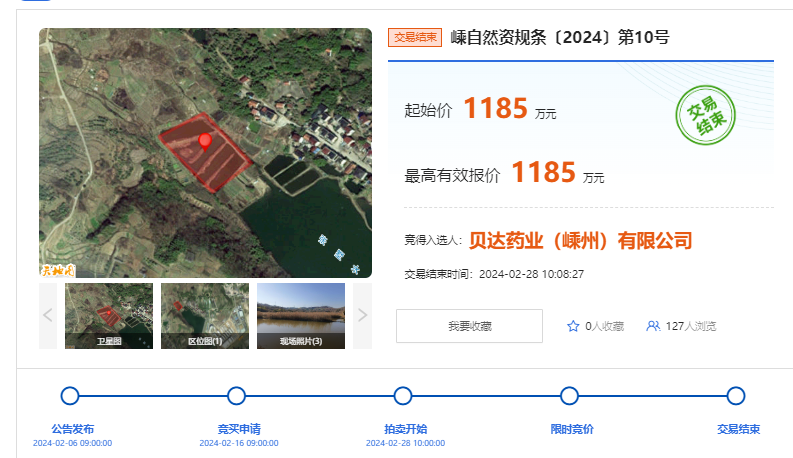Click the star icon beside 0人收藏
Viewport: 793px width, 458px height.
[x=573, y=326]
